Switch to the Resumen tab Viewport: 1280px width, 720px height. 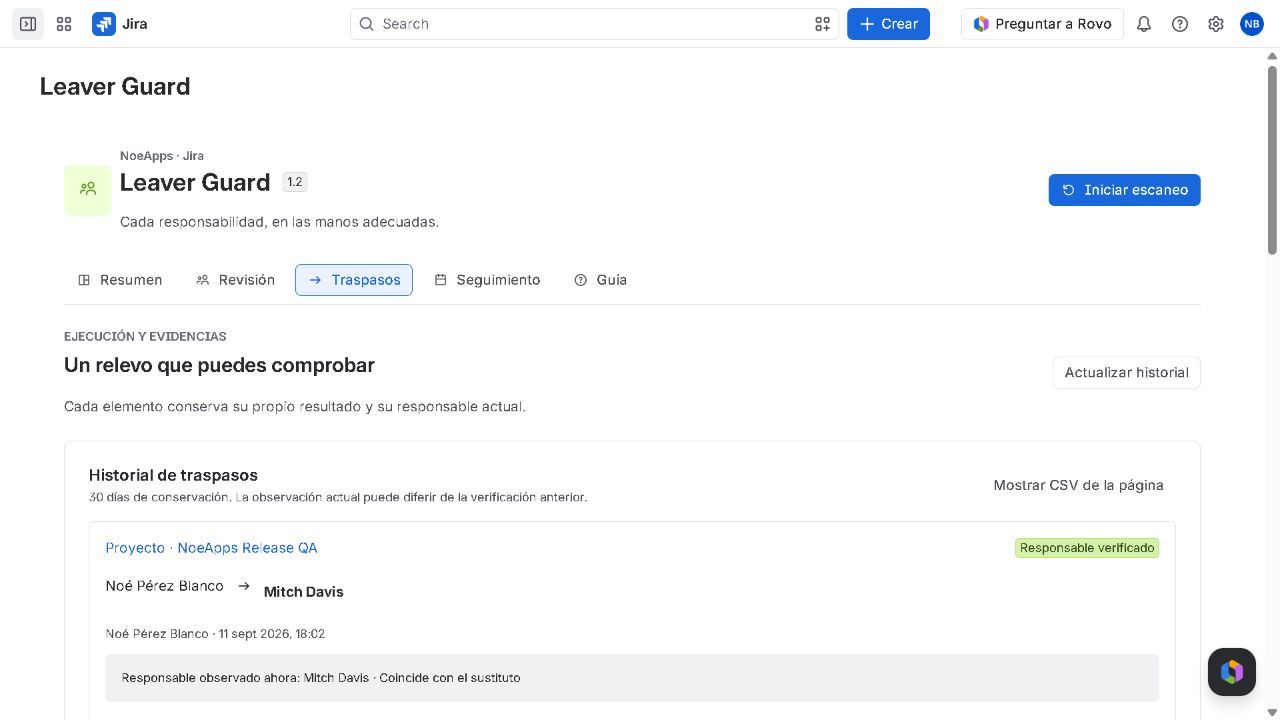click(120, 280)
